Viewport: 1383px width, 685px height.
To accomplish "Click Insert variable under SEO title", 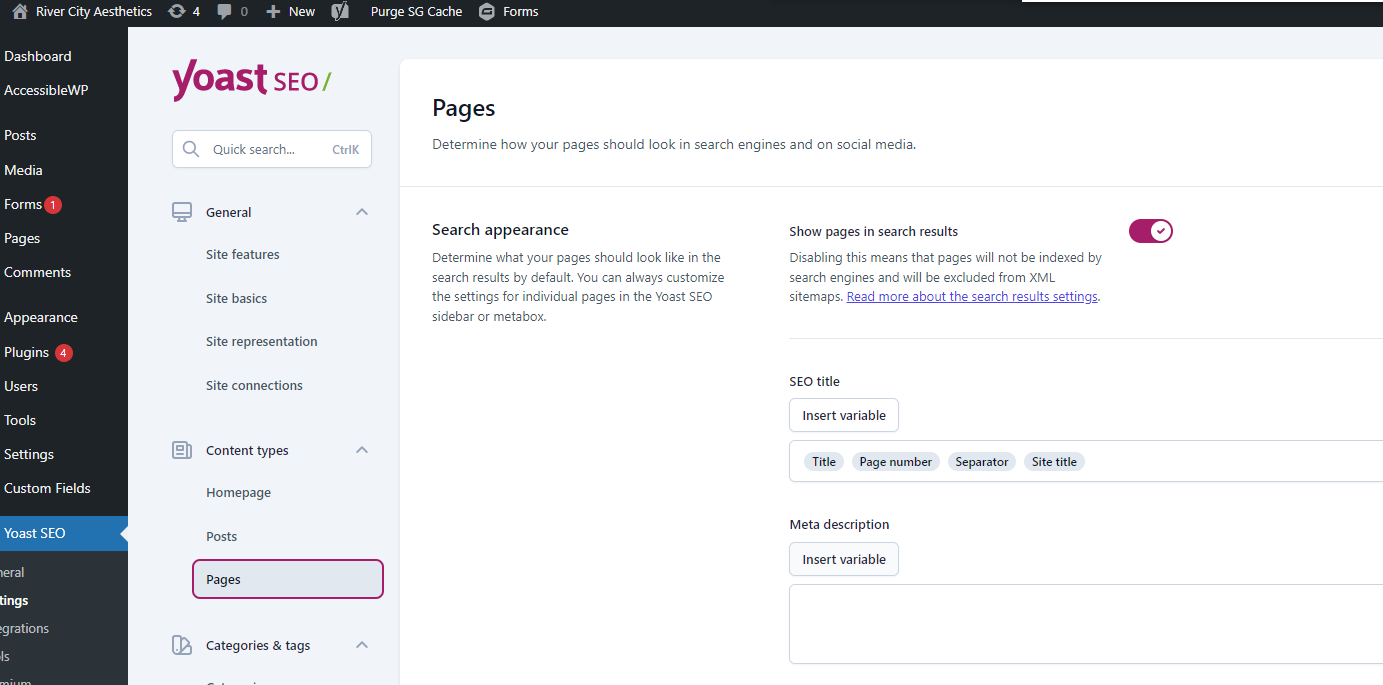I will tap(844, 416).
